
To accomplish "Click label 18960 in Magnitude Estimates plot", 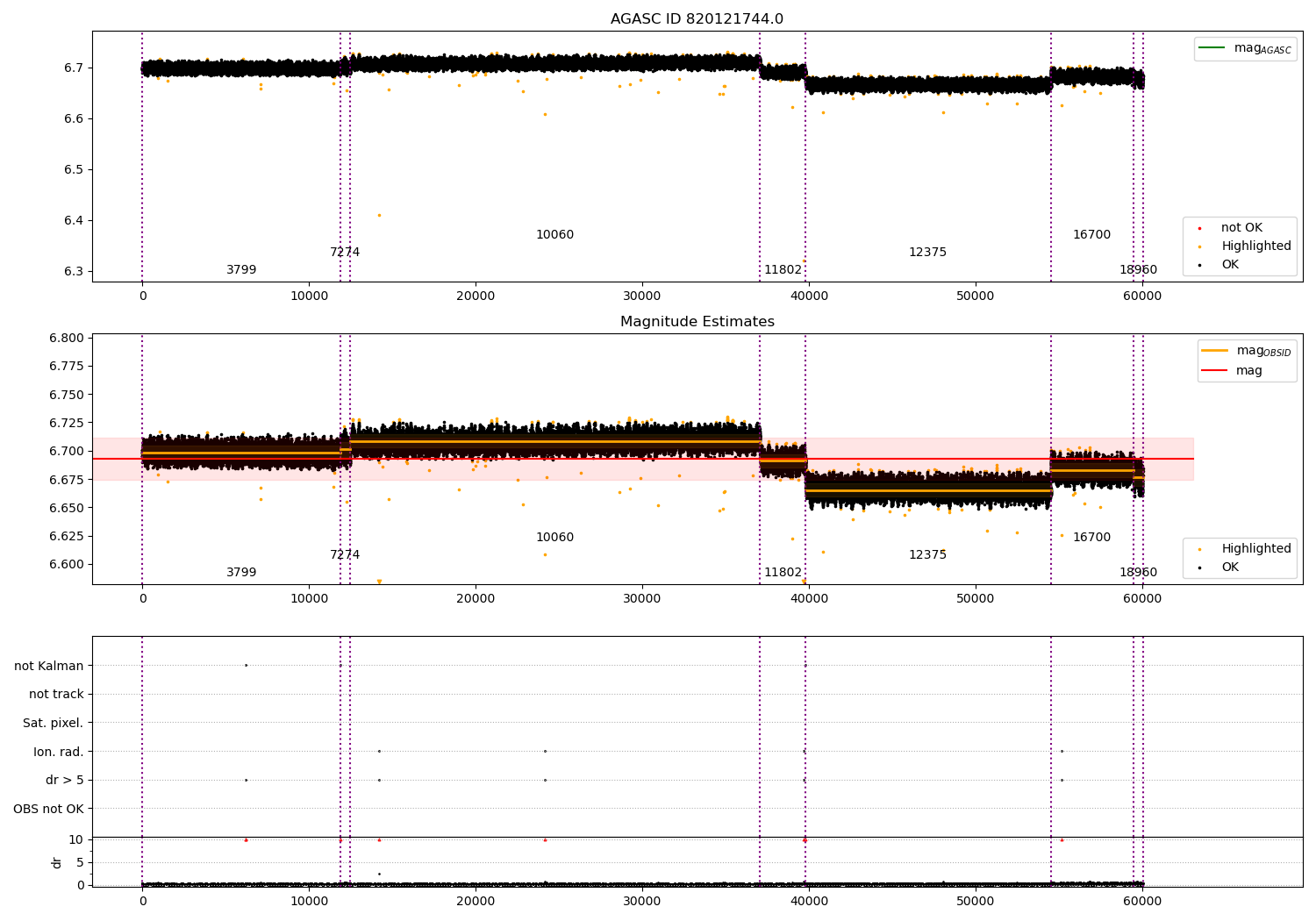I will (x=1138, y=573).
